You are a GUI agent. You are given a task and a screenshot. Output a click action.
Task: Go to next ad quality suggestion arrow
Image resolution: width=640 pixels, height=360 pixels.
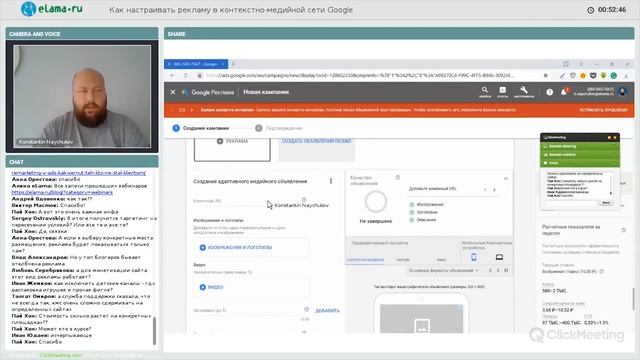pyautogui.click(x=494, y=190)
